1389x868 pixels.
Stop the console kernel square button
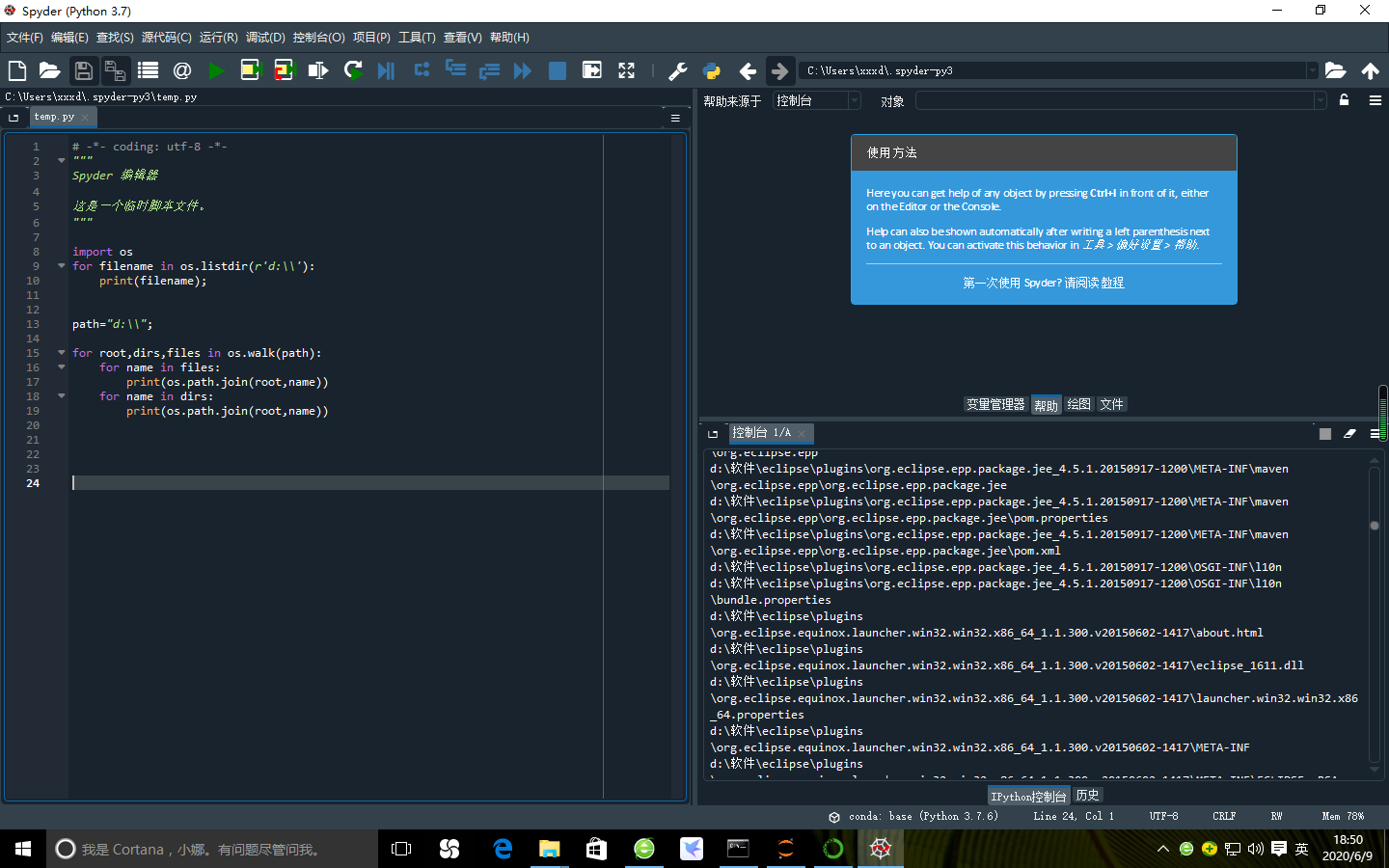point(1325,434)
